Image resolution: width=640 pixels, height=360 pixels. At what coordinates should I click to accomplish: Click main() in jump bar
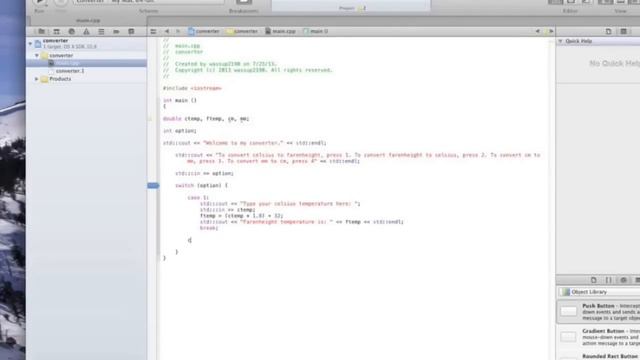[x=316, y=31]
